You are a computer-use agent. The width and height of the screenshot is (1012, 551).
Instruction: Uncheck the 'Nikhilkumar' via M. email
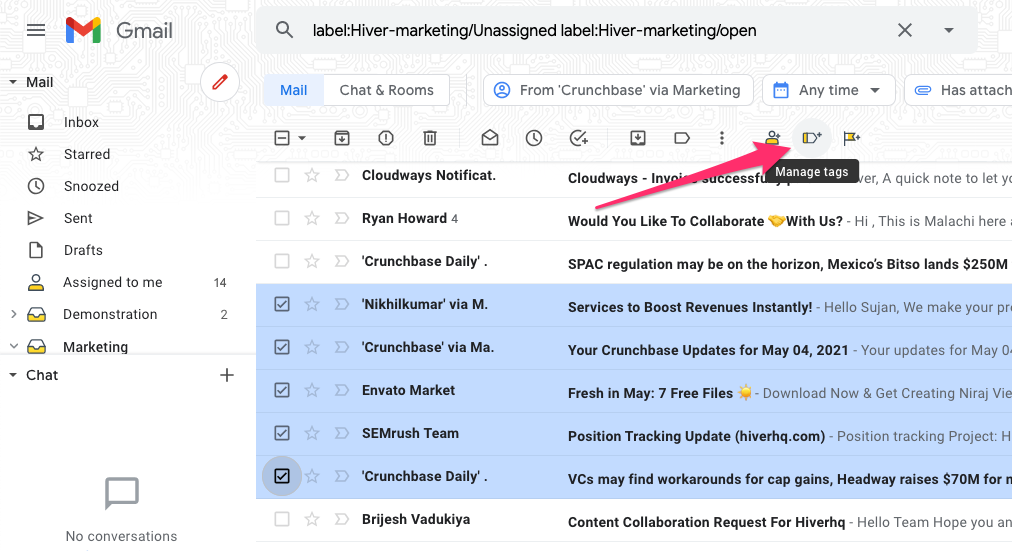click(282, 304)
